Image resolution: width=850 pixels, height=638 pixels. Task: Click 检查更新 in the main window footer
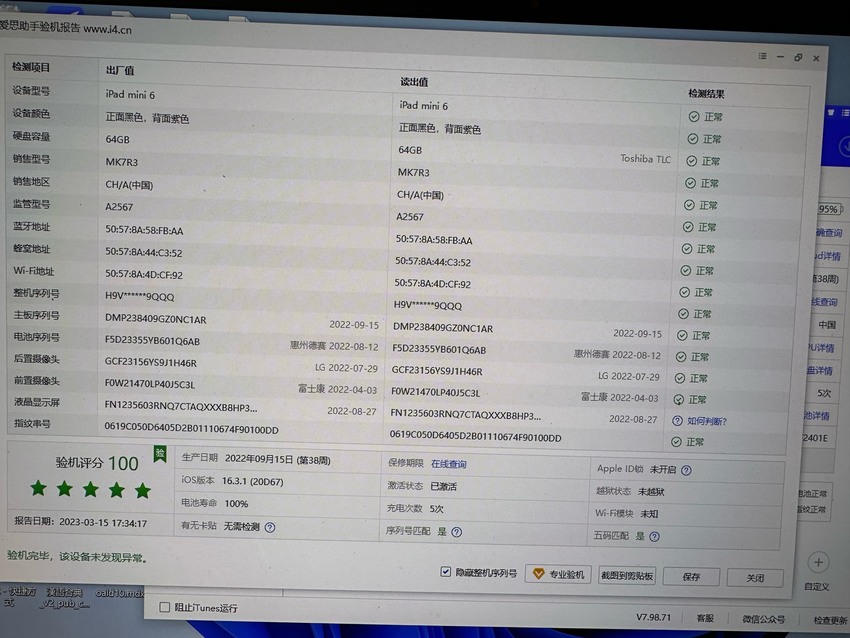tap(830, 620)
